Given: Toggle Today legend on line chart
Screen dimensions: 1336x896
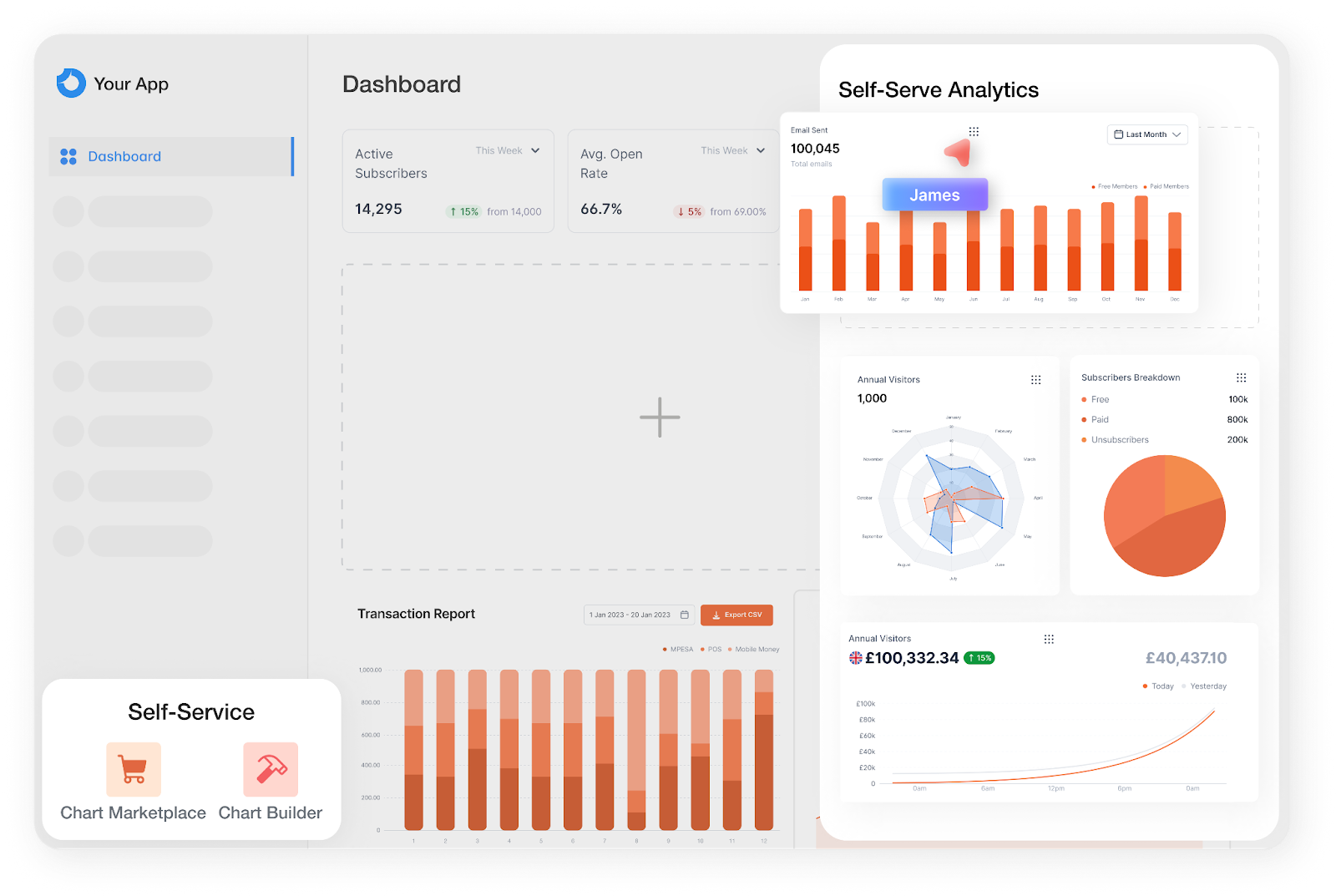Looking at the screenshot, I should click(1158, 686).
